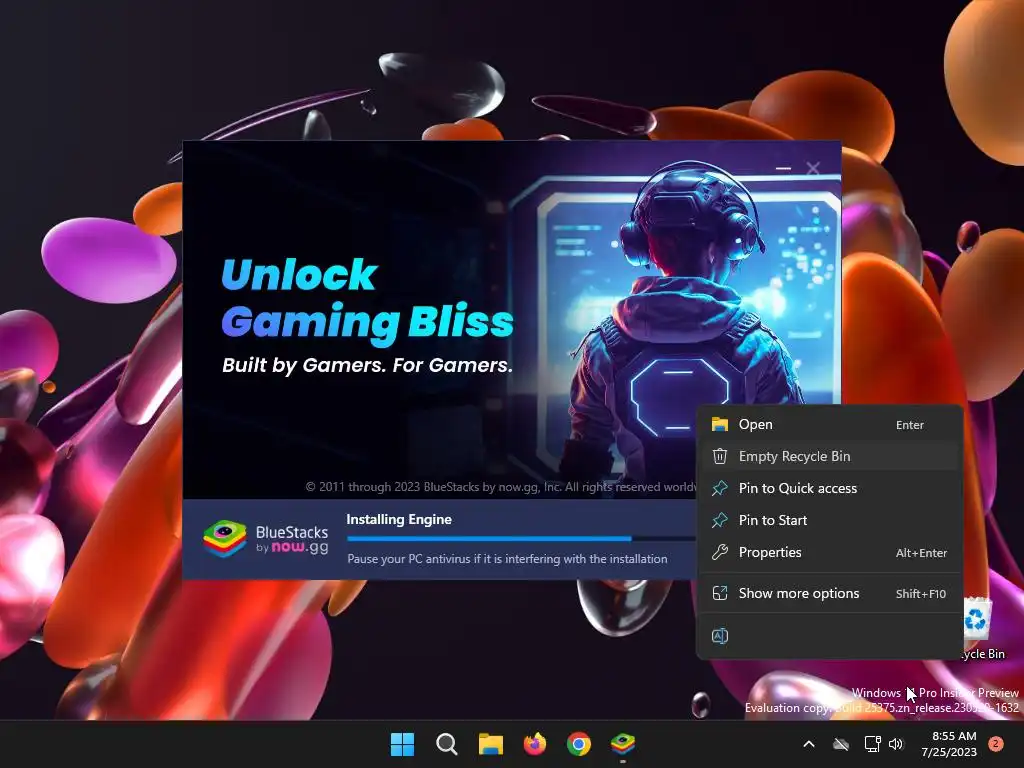Viewport: 1024px width, 768px height.
Task: Open the Windows Start menu
Action: click(402, 744)
